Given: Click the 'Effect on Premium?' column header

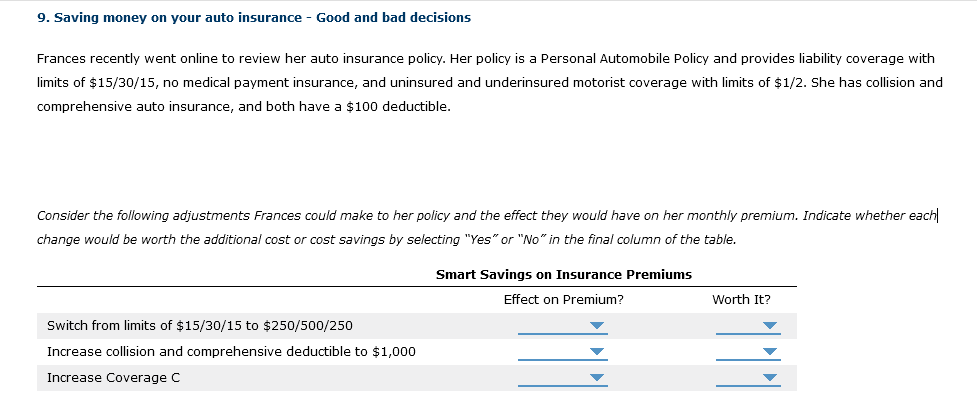Looking at the screenshot, I should [563, 299].
